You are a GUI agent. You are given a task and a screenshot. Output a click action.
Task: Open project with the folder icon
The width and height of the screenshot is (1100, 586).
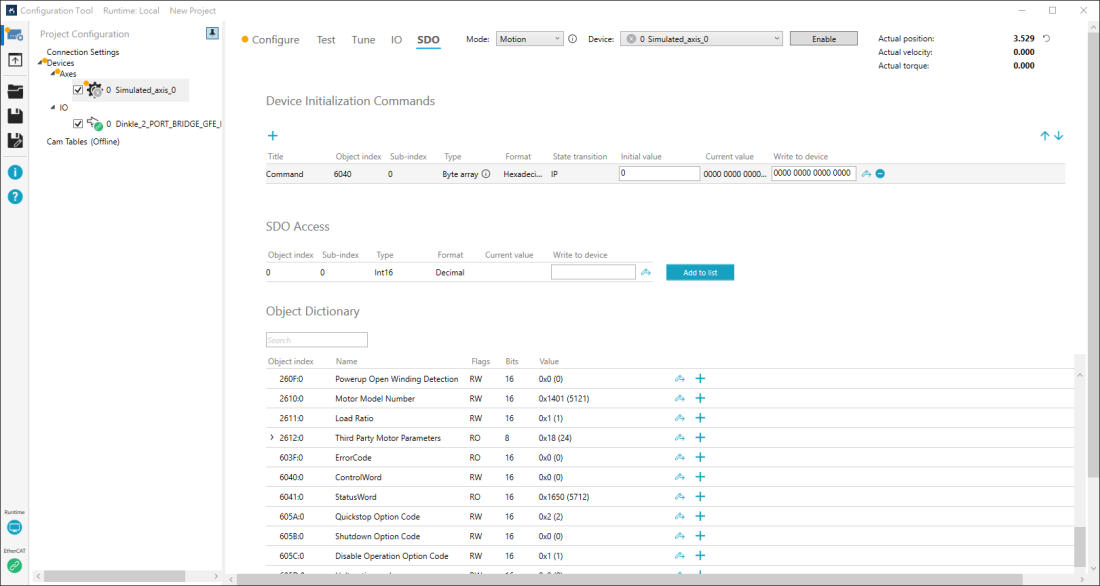click(x=15, y=91)
